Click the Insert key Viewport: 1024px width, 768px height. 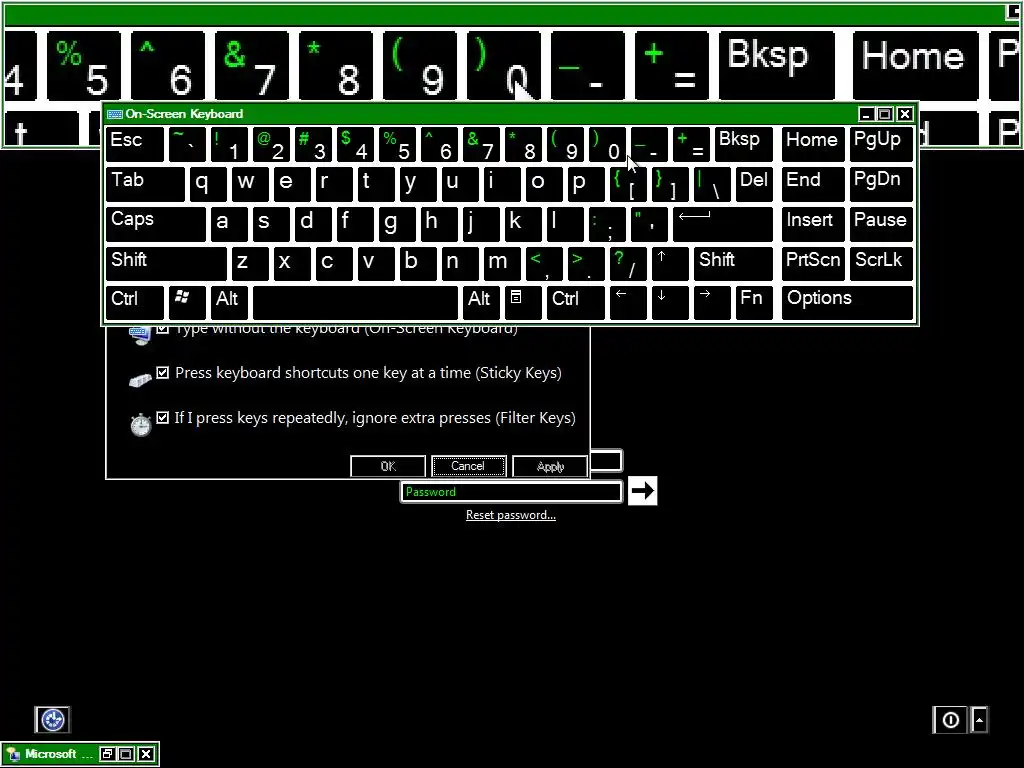(812, 225)
